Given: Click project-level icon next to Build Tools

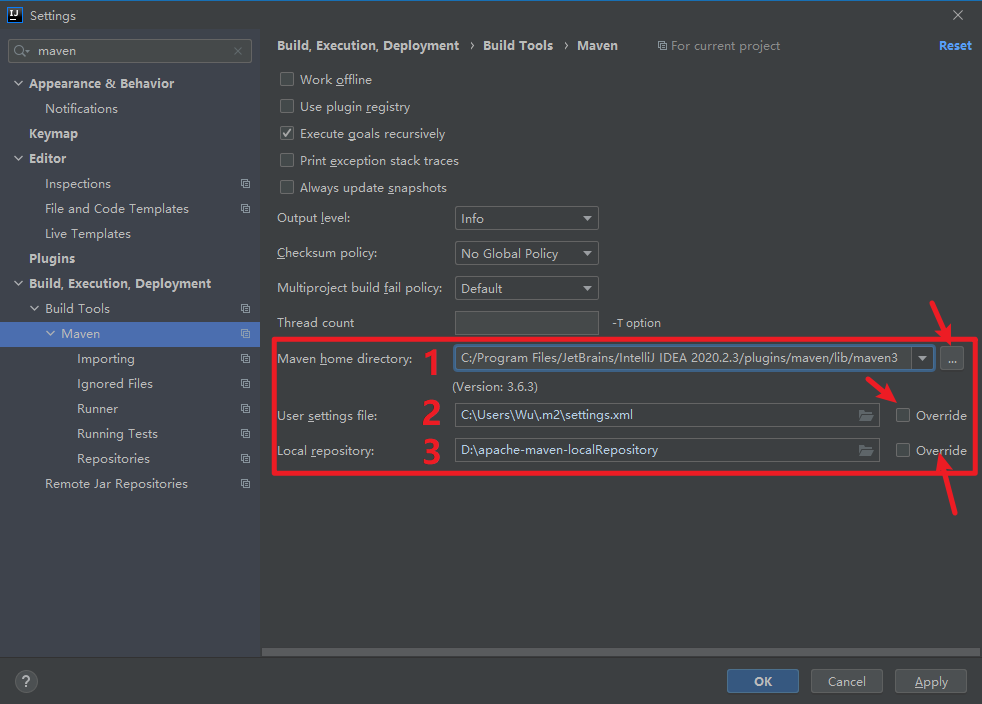Looking at the screenshot, I should click(246, 309).
